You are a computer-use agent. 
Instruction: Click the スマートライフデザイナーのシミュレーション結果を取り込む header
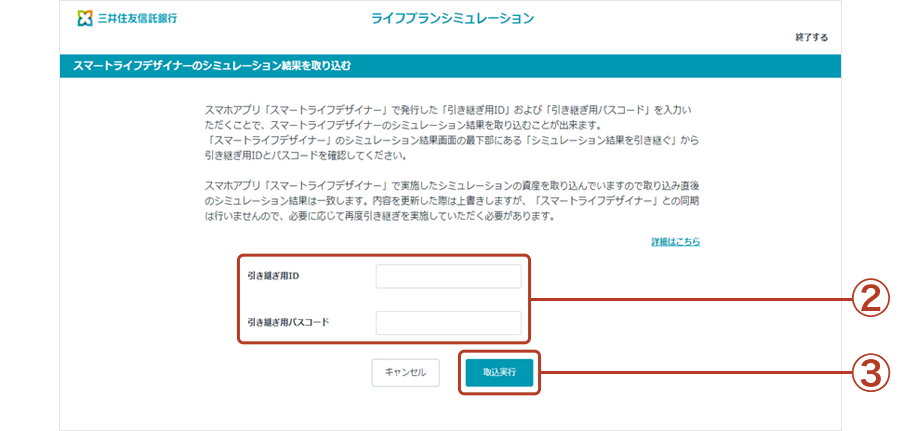(212, 66)
